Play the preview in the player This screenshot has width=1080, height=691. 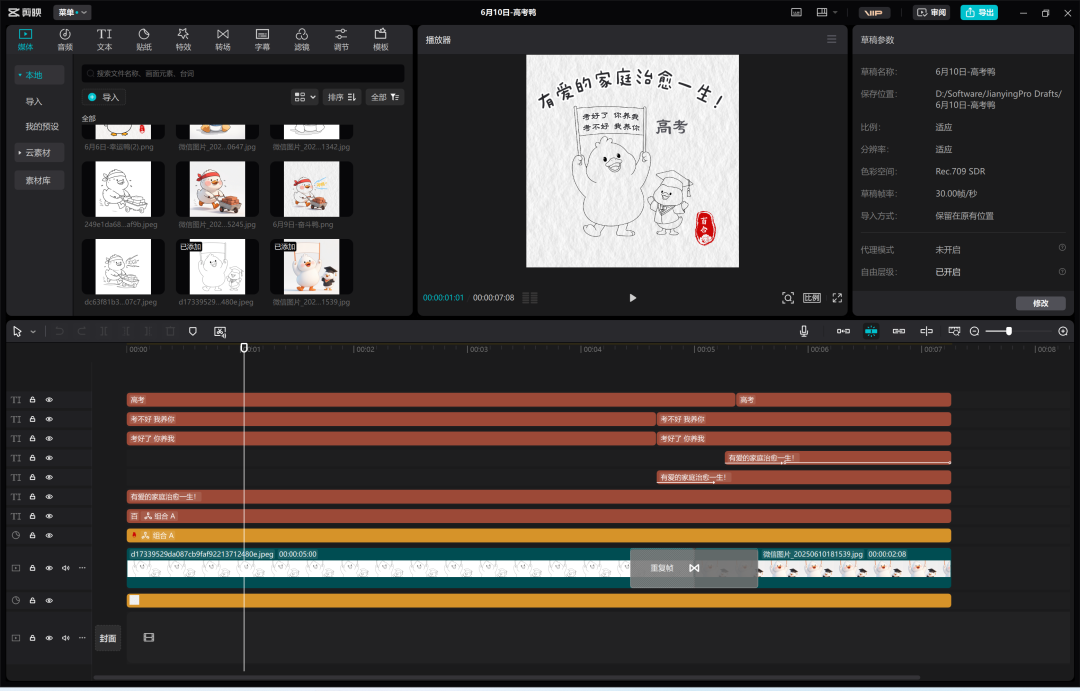(633, 298)
